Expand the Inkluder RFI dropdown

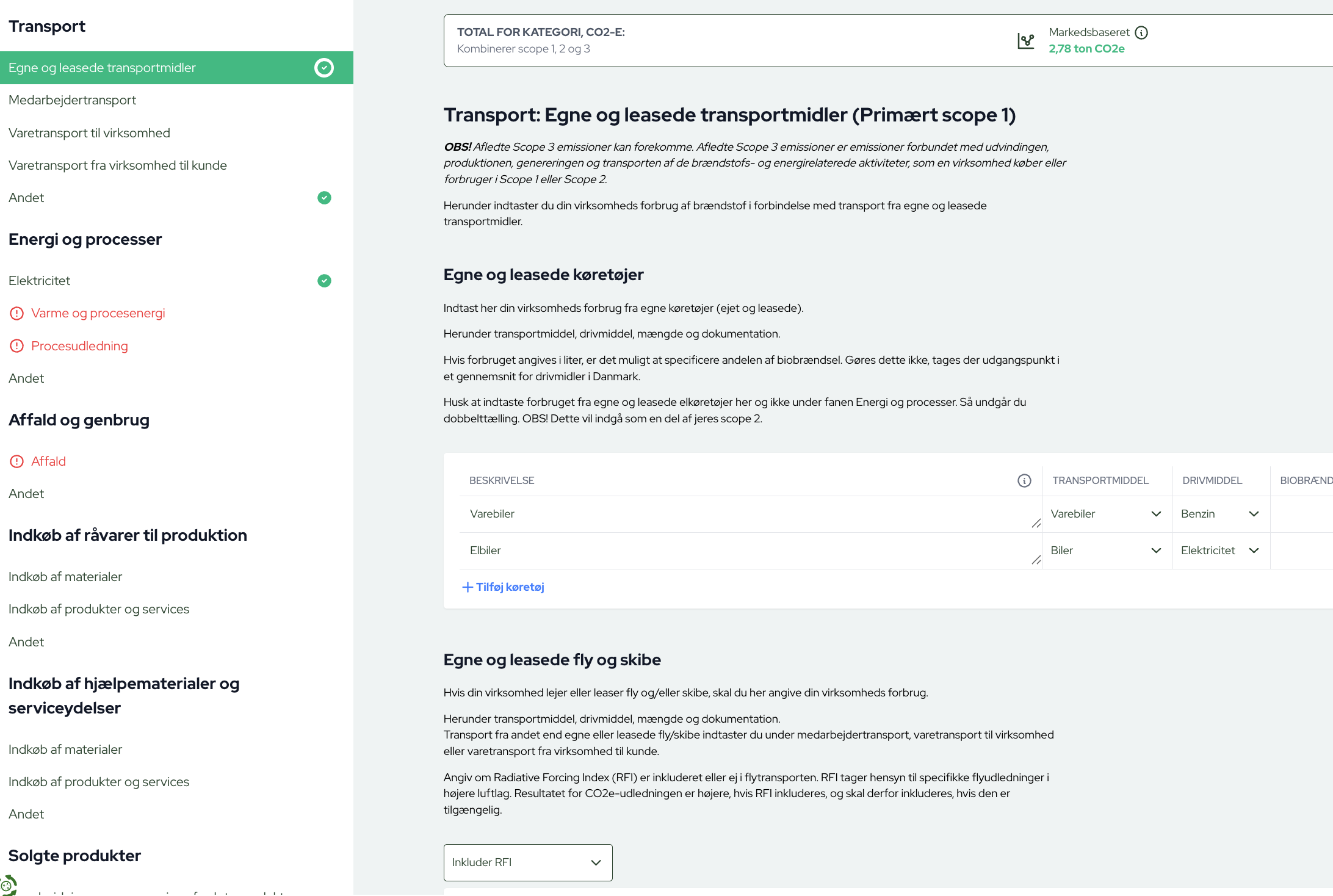[x=527, y=862]
